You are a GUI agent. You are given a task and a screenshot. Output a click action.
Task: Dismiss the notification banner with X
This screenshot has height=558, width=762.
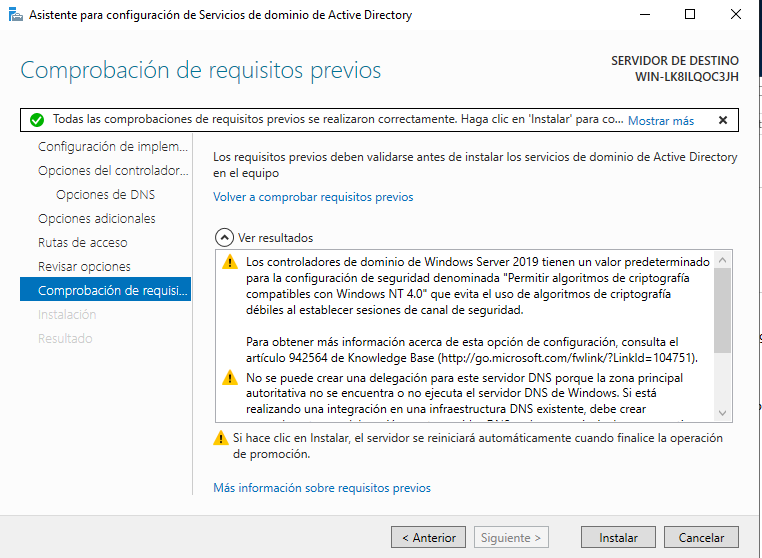coord(723,120)
